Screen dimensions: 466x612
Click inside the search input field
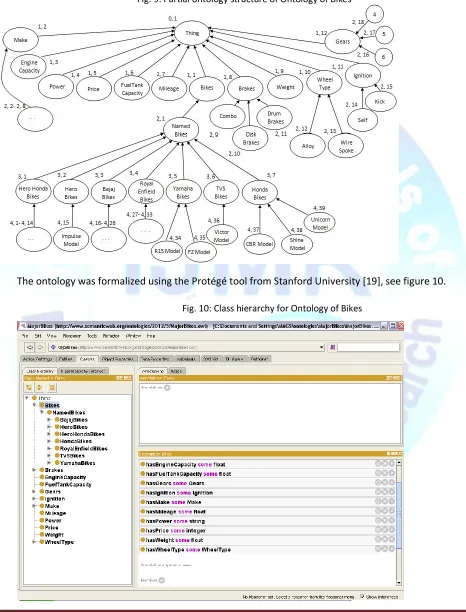[x=369, y=347]
